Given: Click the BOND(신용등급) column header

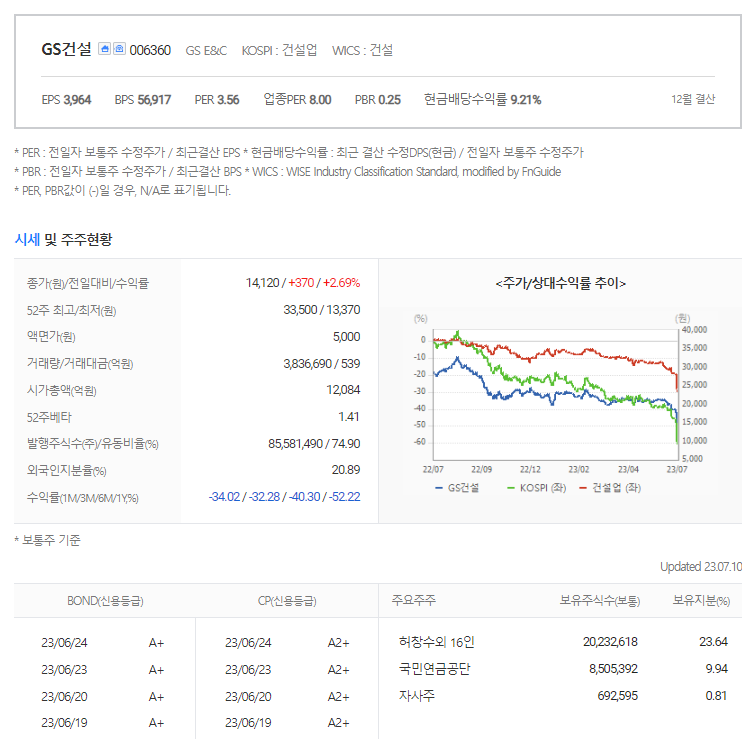Looking at the screenshot, I should (105, 601).
